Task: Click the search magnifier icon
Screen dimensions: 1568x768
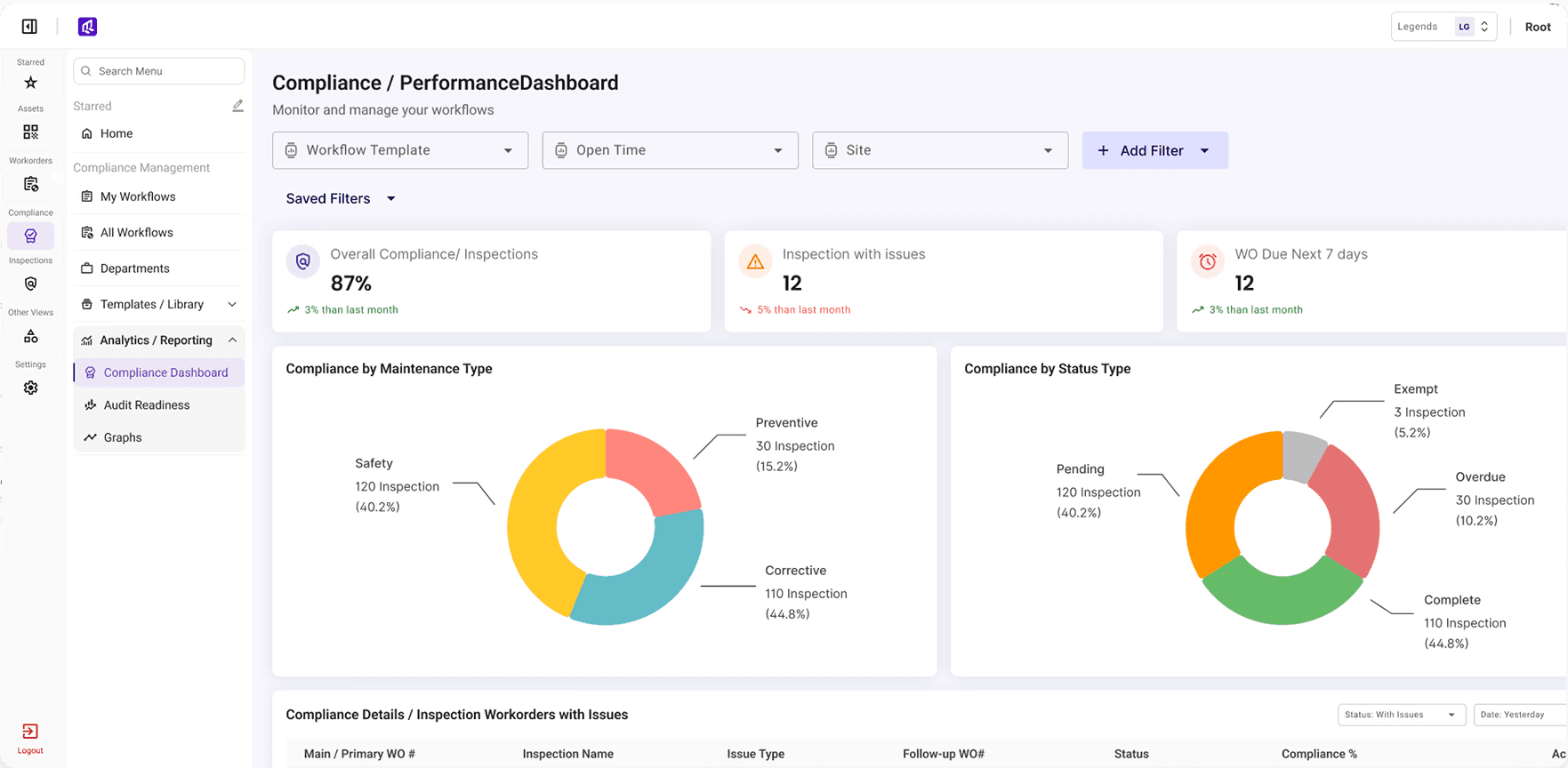Action: click(x=86, y=71)
